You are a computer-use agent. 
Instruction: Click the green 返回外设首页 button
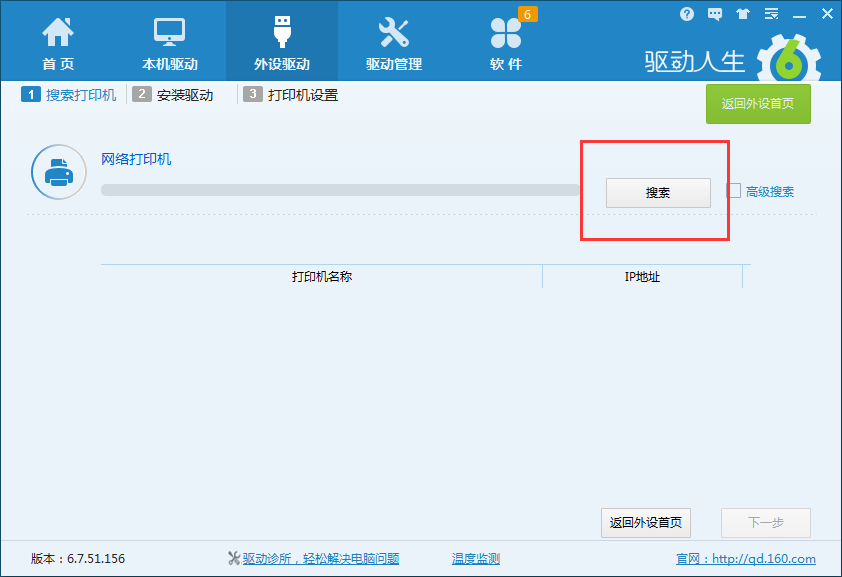pyautogui.click(x=758, y=104)
